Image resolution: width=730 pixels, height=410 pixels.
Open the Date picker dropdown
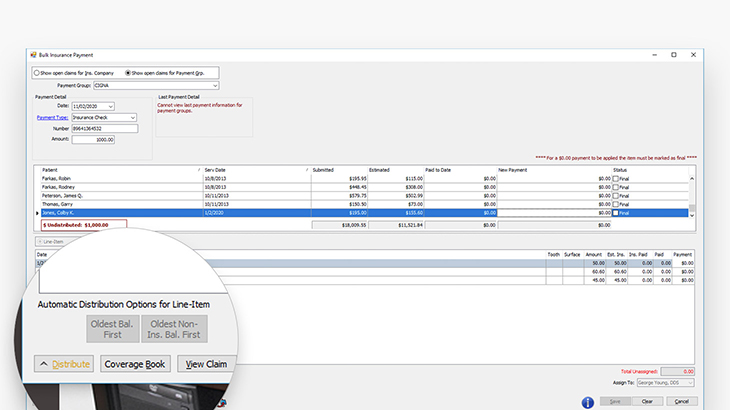click(110, 106)
